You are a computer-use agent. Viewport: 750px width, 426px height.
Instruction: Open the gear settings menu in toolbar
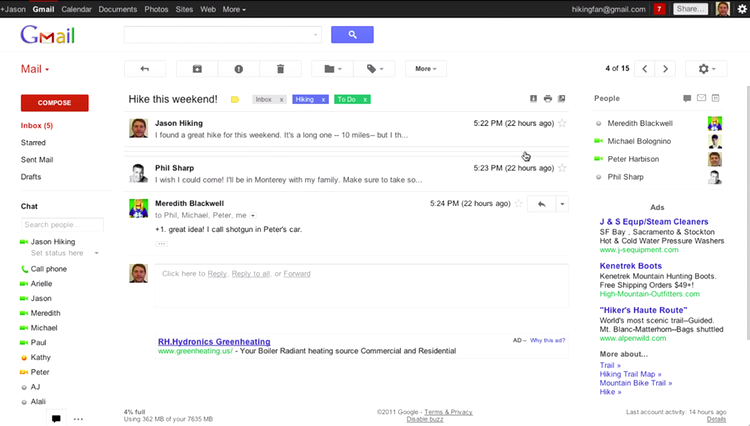(706, 69)
